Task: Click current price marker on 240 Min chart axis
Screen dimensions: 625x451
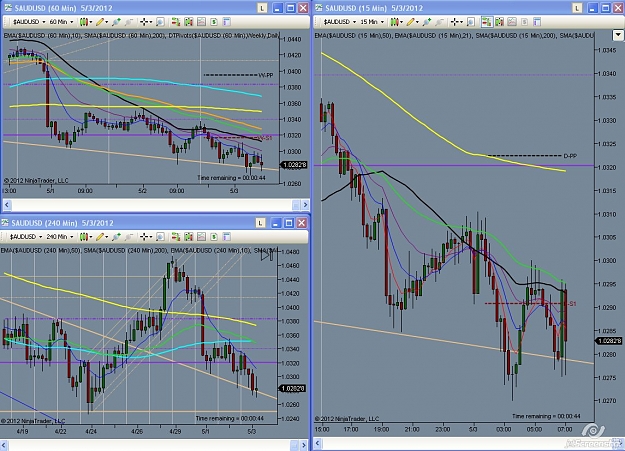Action: [x=293, y=388]
